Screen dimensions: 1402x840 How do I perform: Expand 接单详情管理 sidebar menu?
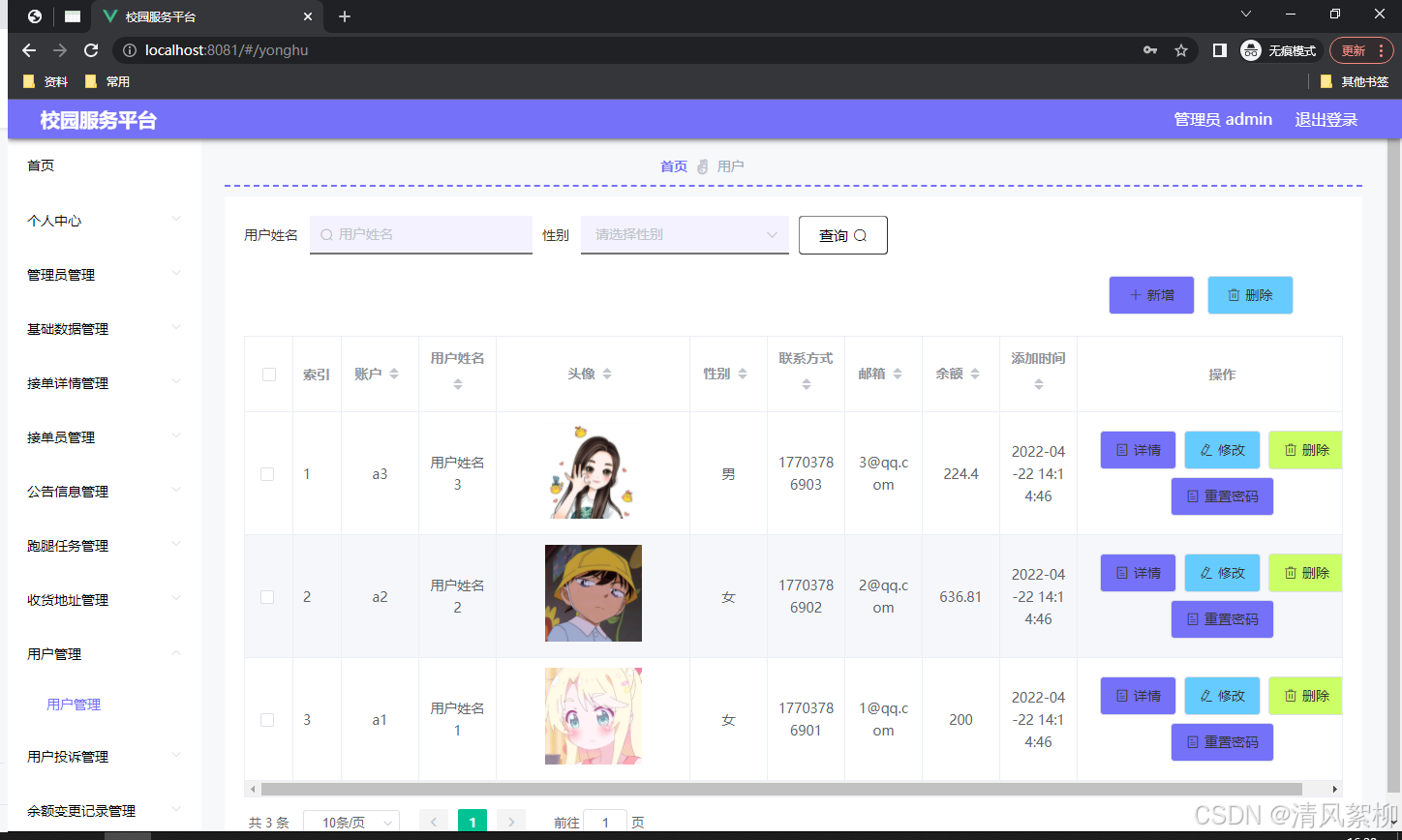[104, 383]
